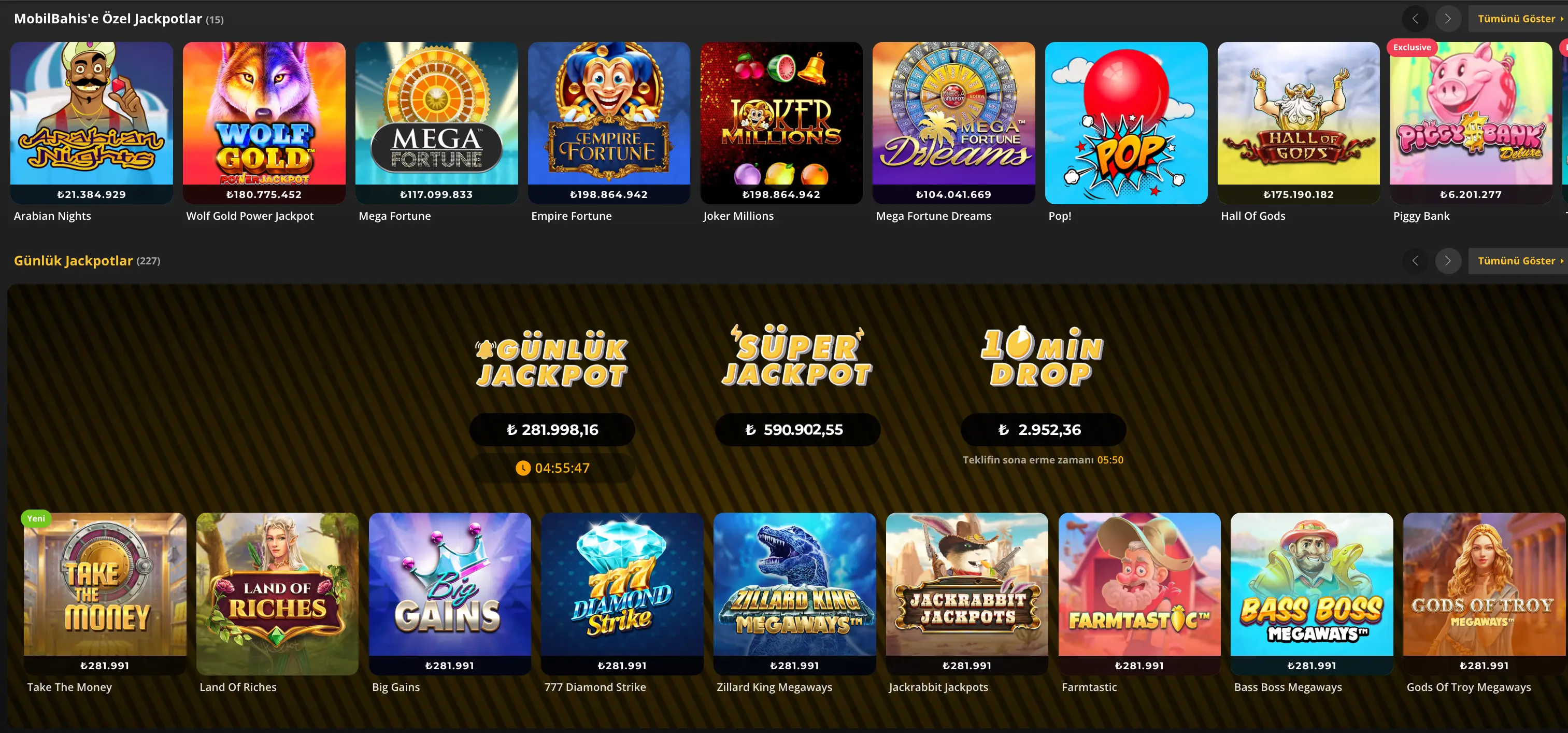Open the Arabian Nights jackpot game

point(91,122)
